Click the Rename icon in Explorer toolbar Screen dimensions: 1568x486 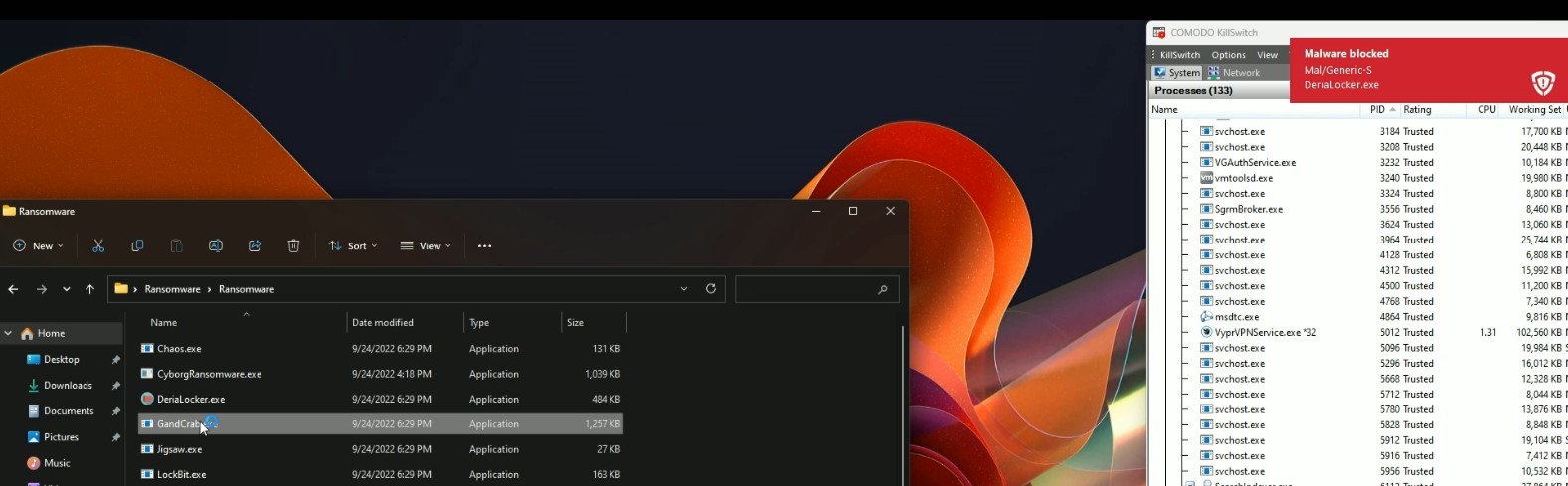pos(215,245)
